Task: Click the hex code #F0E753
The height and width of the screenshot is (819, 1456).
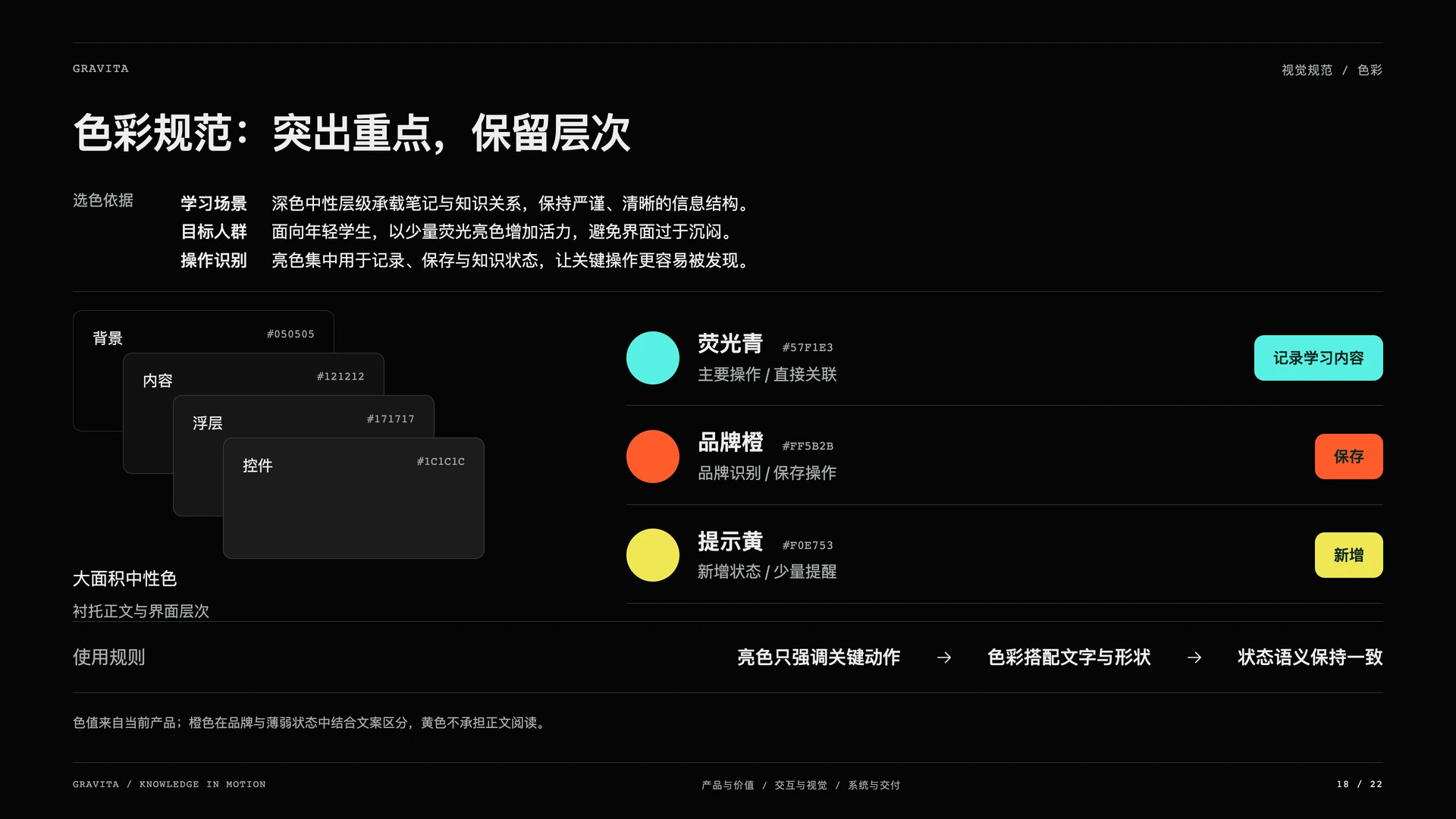Action: tap(808, 545)
